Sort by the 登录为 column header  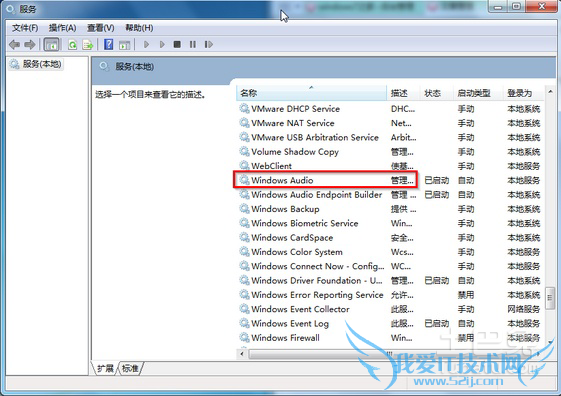(x=523, y=93)
